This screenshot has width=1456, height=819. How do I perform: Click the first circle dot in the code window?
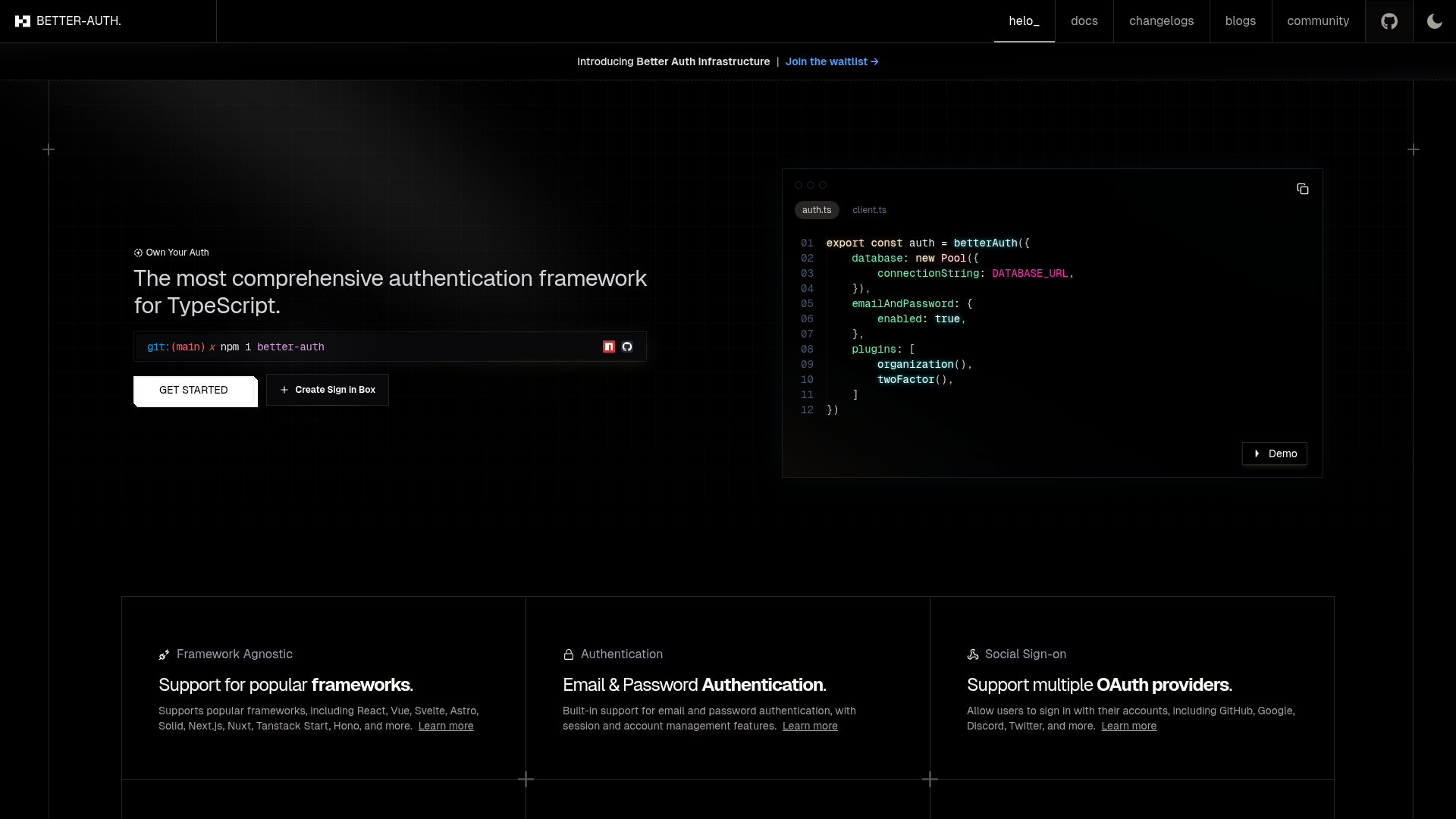pos(798,185)
